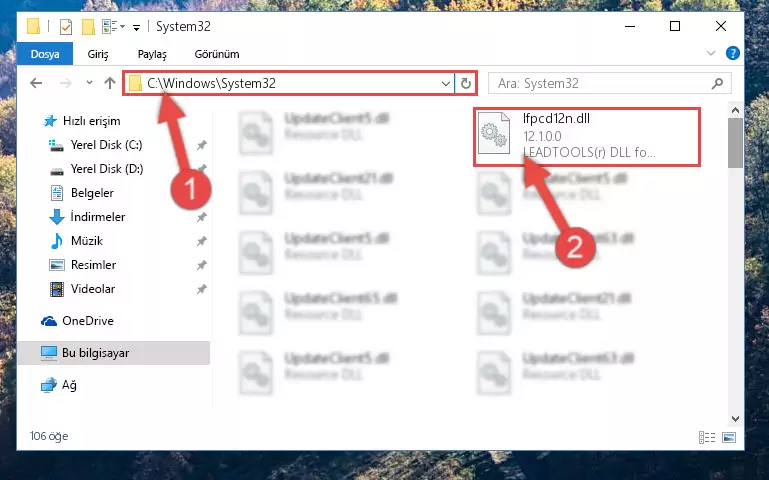Screen dimensions: 769x480
Task: Open Yerel Disk (C:) in sidebar
Action: click(106, 145)
